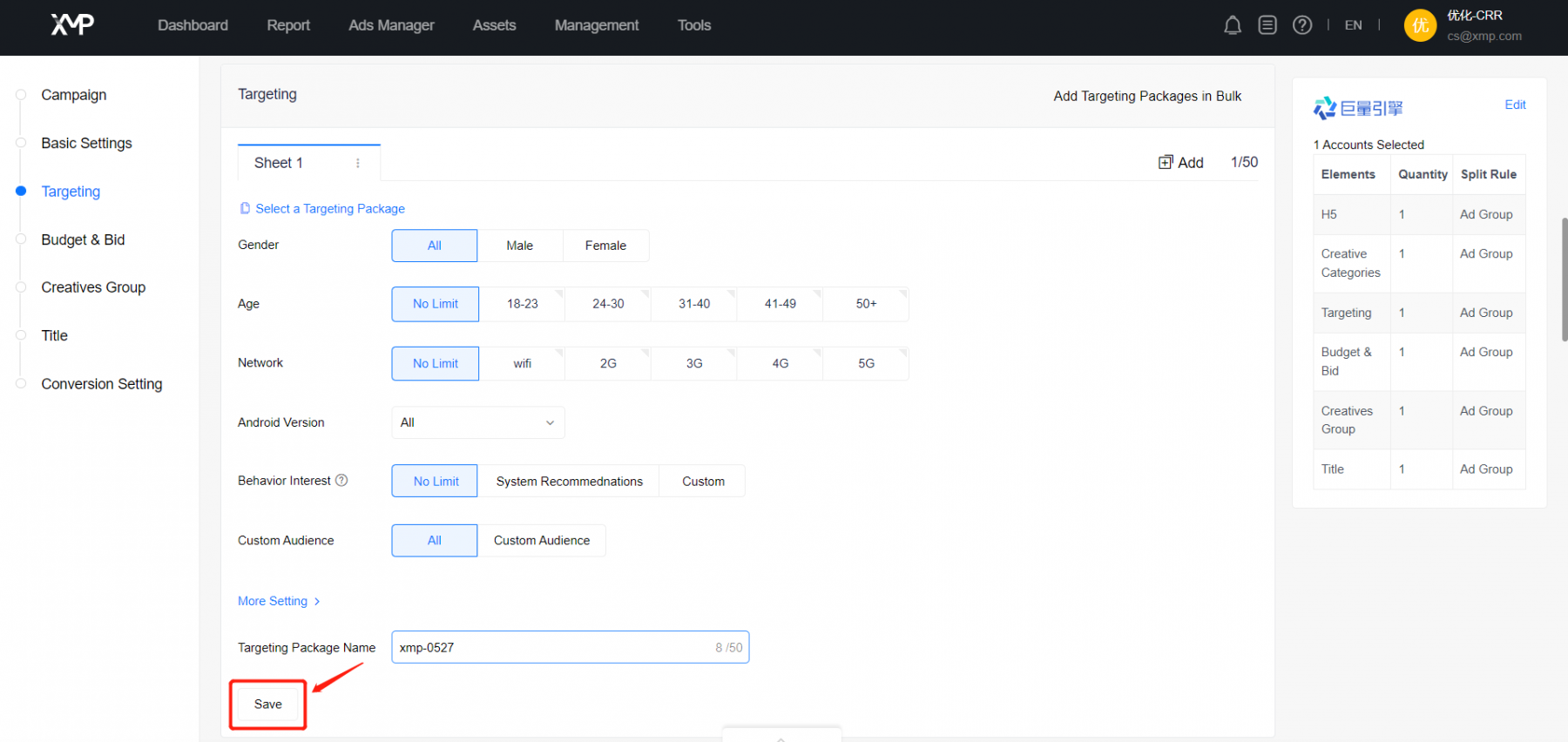Open the notifications bell icon
This screenshot has height=742, width=1568.
pos(1232,25)
